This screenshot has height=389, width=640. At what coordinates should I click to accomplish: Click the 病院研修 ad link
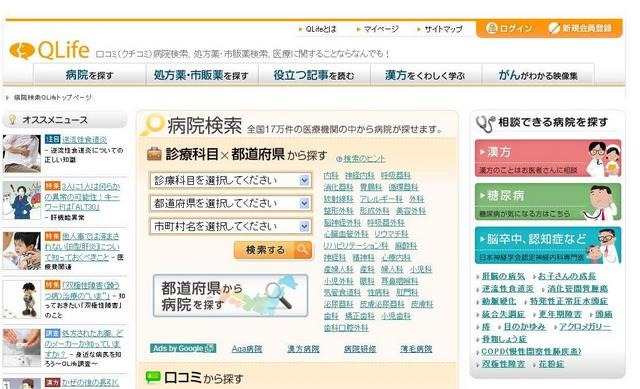pos(360,349)
